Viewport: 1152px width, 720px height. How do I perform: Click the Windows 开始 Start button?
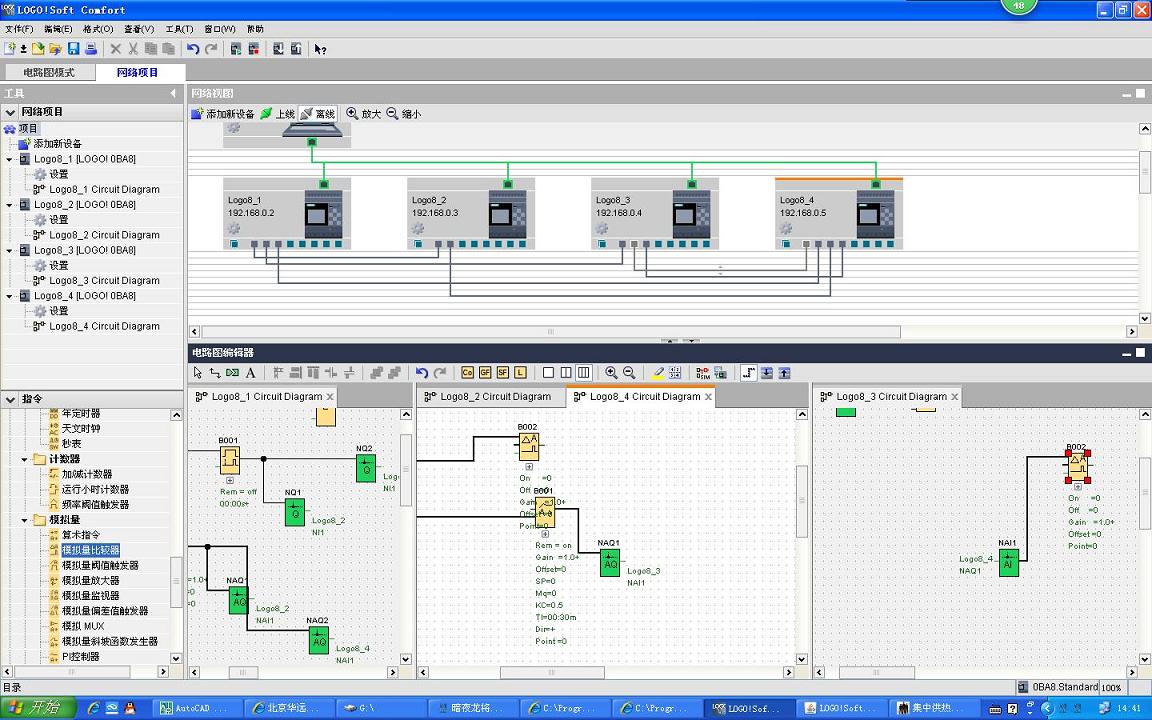pyautogui.click(x=37, y=708)
